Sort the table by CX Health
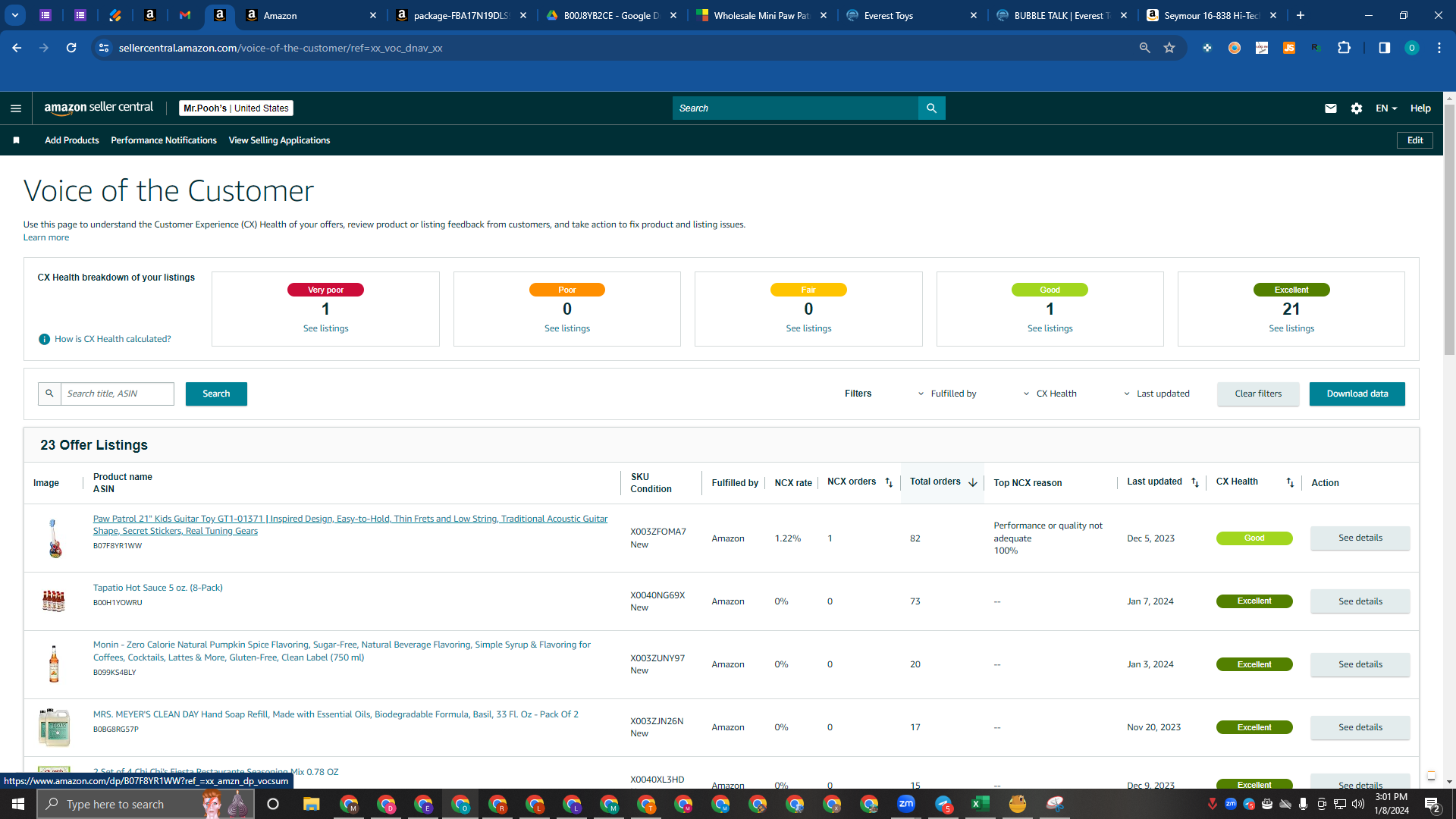The height and width of the screenshot is (819, 1456). coord(1290,483)
